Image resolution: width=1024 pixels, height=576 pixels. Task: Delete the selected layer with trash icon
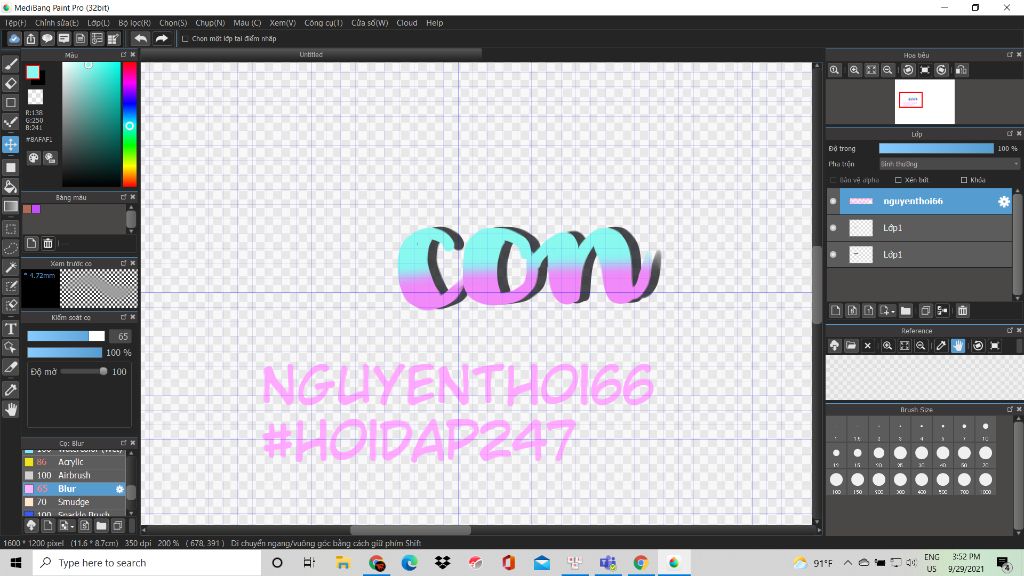[963, 311]
